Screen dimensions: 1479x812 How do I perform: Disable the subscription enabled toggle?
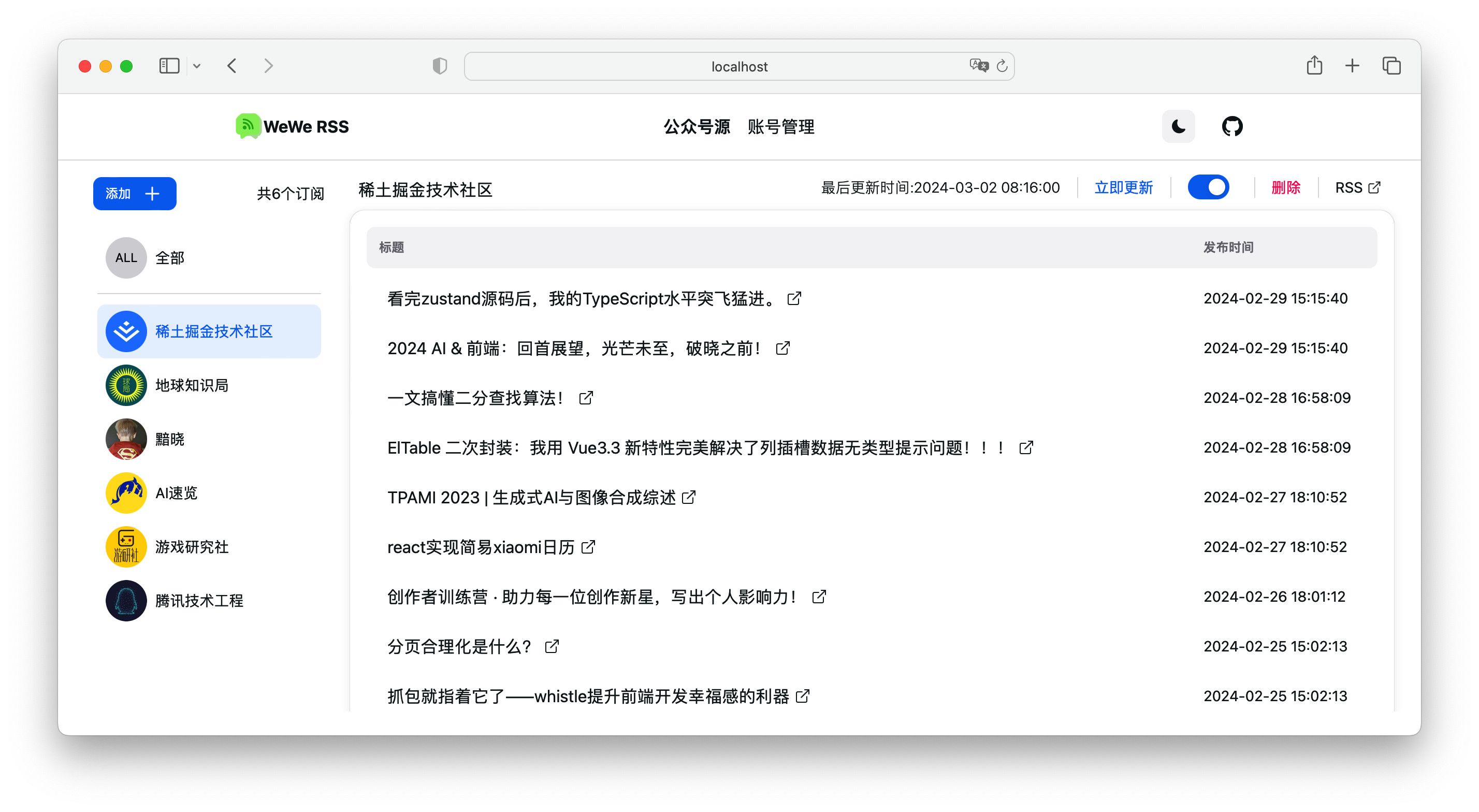[x=1209, y=187]
